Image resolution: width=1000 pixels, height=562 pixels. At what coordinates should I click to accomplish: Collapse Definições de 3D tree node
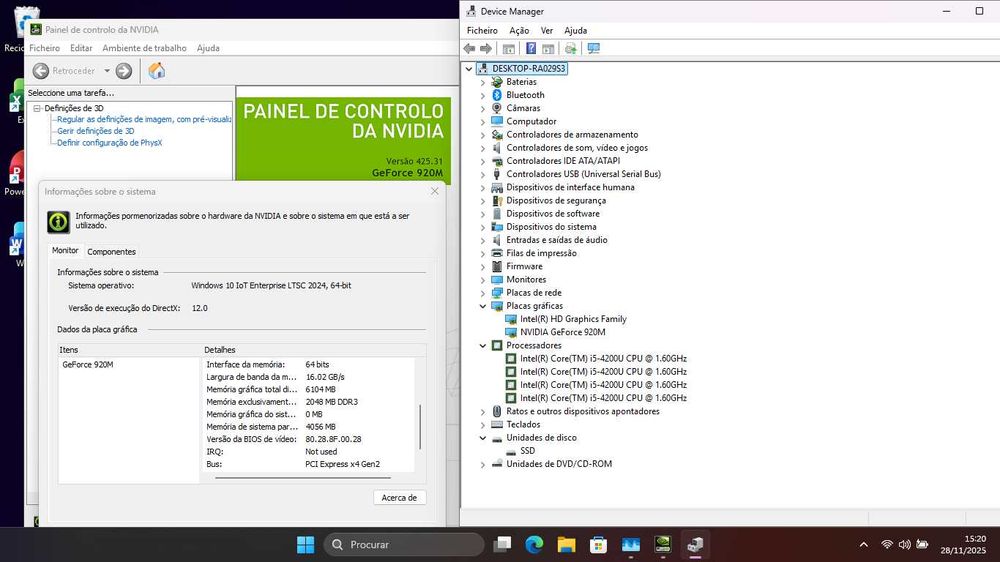(x=37, y=108)
